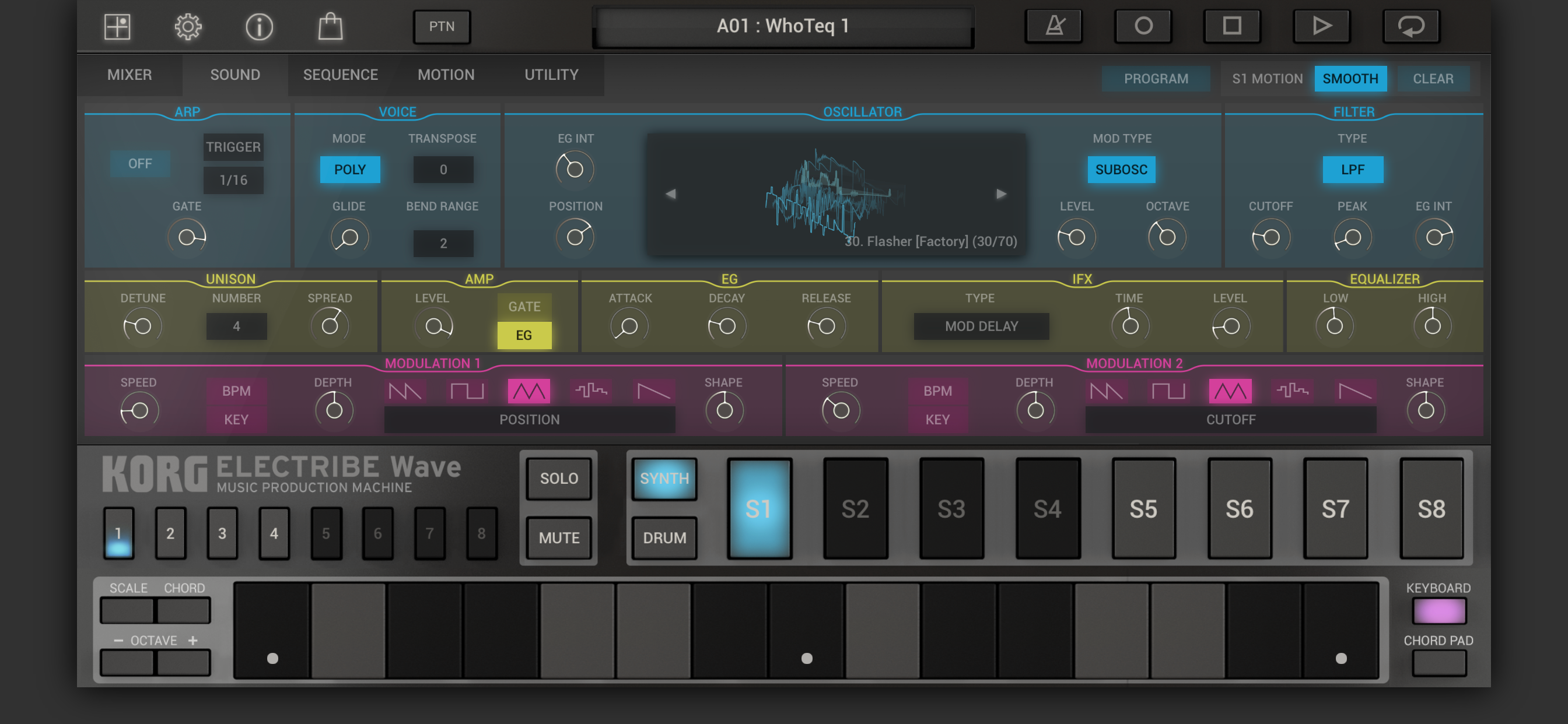Go to next oscillator wavetable arrow

(1002, 194)
